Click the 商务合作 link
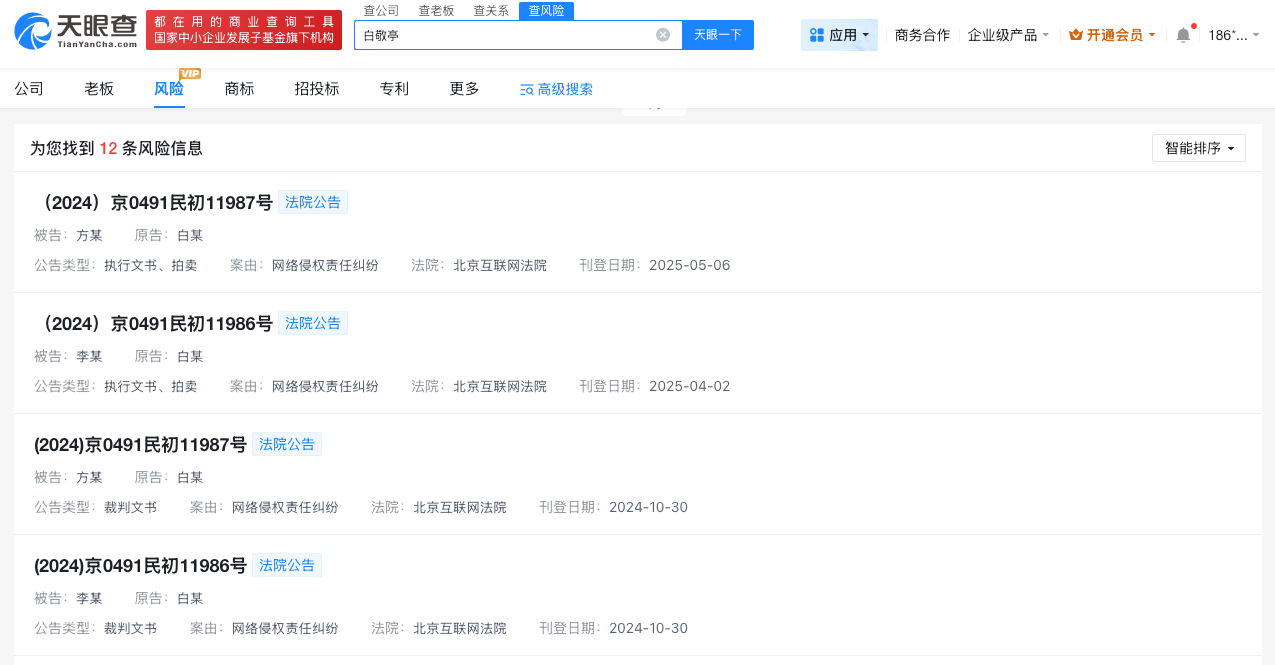The image size is (1275, 665). [921, 33]
